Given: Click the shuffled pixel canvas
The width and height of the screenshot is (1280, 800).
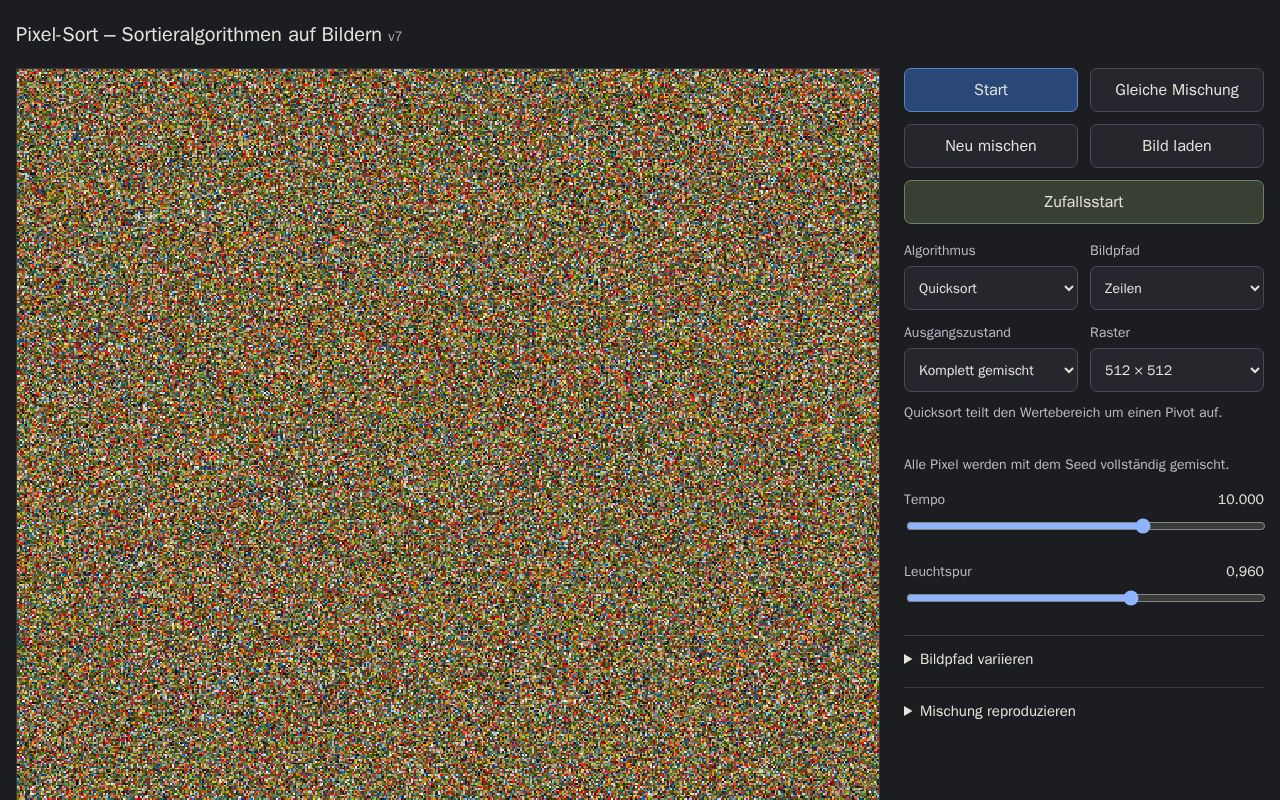Looking at the screenshot, I should tap(448, 434).
